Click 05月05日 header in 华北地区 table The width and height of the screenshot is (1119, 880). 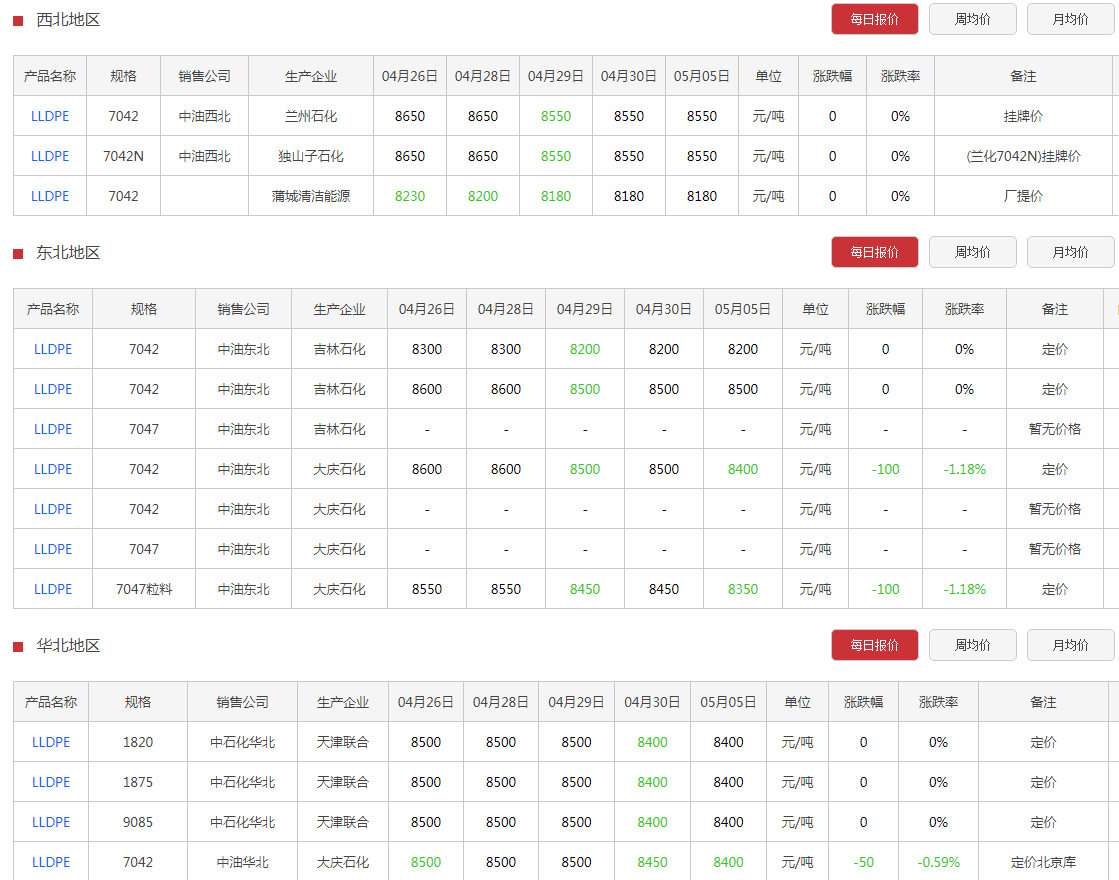pos(728,702)
